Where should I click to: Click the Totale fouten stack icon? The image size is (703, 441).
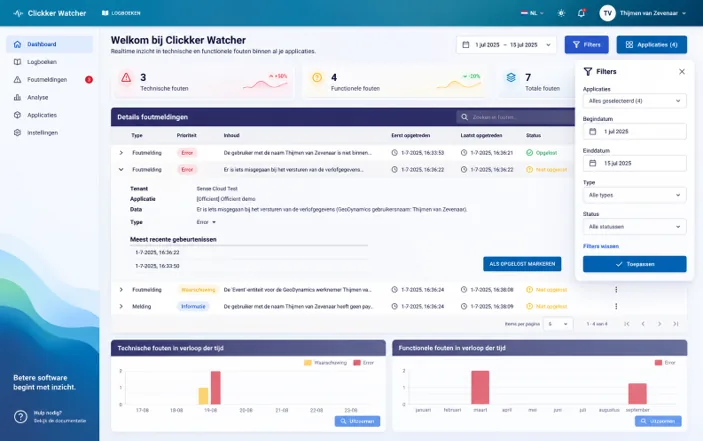(x=511, y=78)
